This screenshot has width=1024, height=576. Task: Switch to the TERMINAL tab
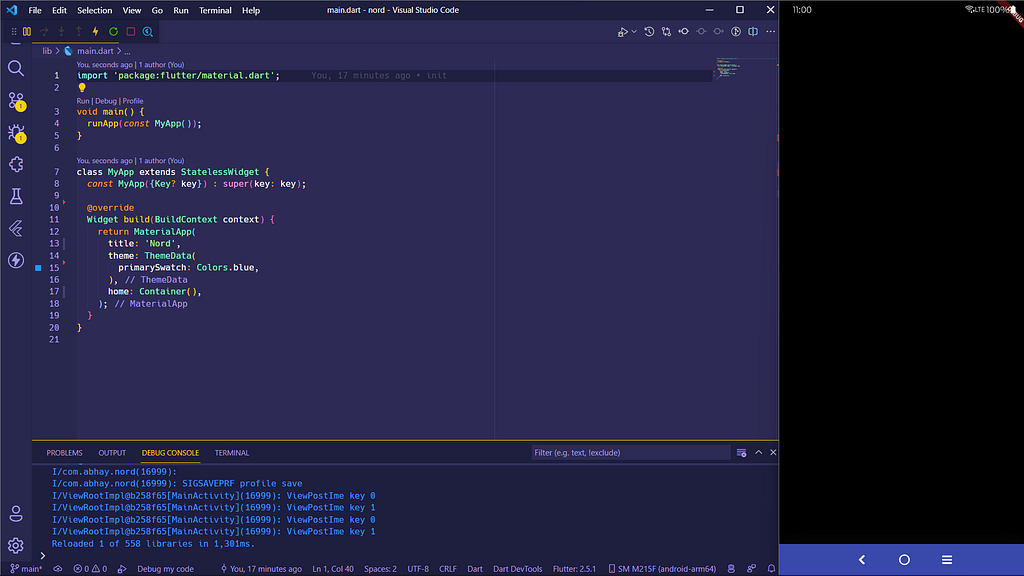(x=232, y=453)
